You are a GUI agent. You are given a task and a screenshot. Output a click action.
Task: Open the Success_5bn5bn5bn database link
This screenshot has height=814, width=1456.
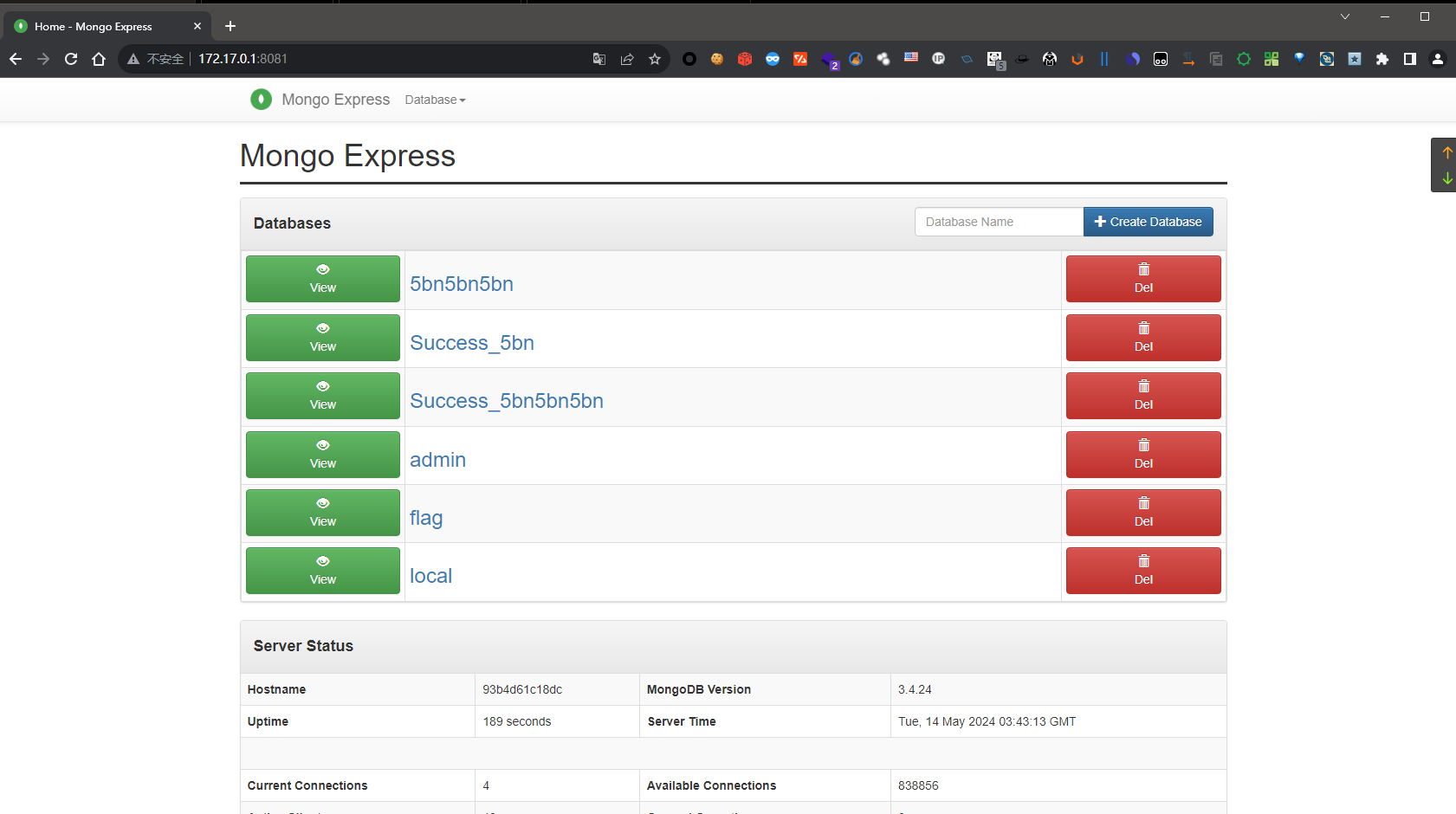click(x=507, y=401)
